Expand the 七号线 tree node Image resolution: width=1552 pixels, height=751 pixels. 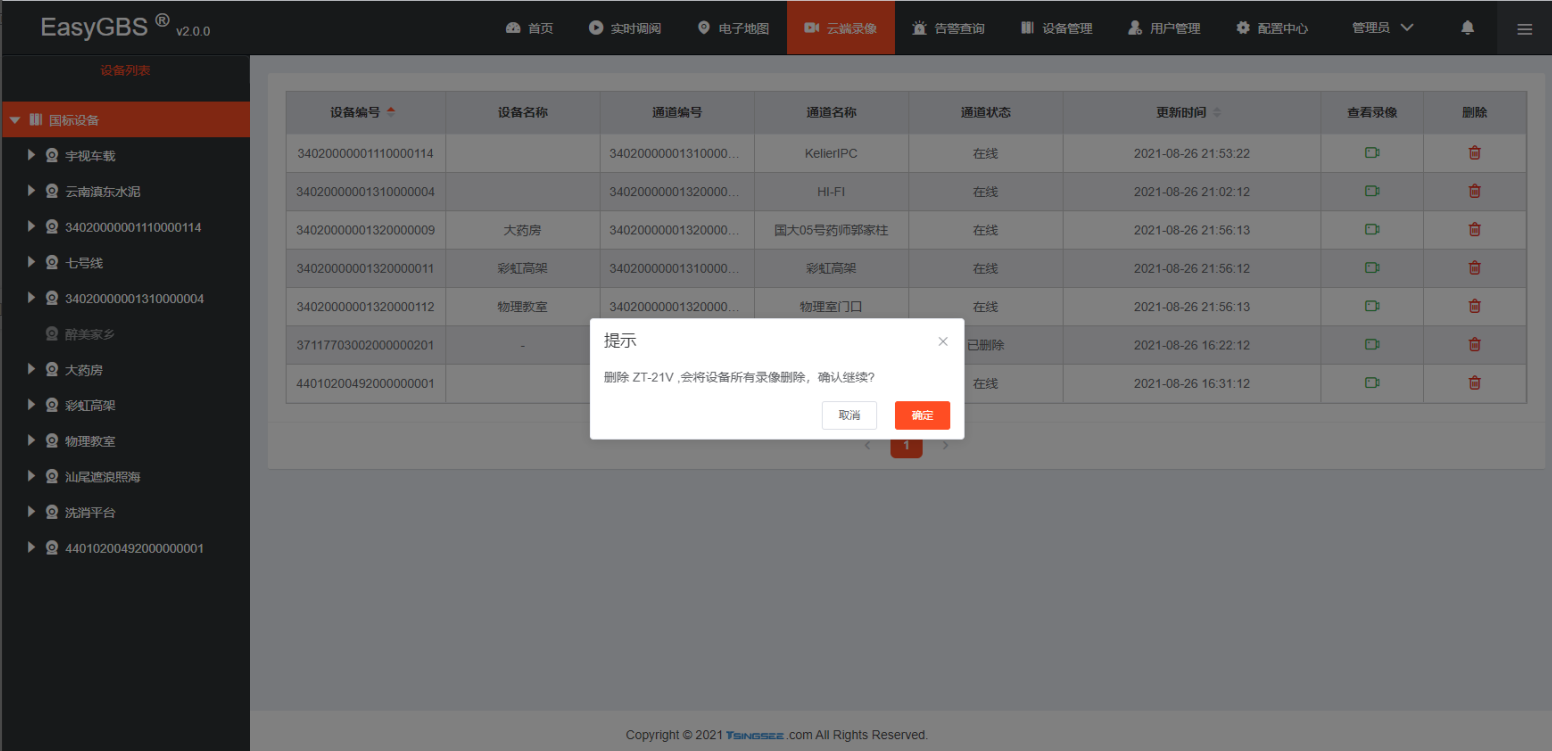(32, 262)
